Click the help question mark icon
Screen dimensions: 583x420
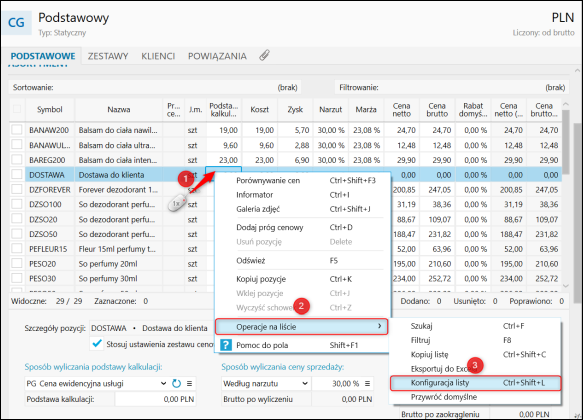(226, 345)
